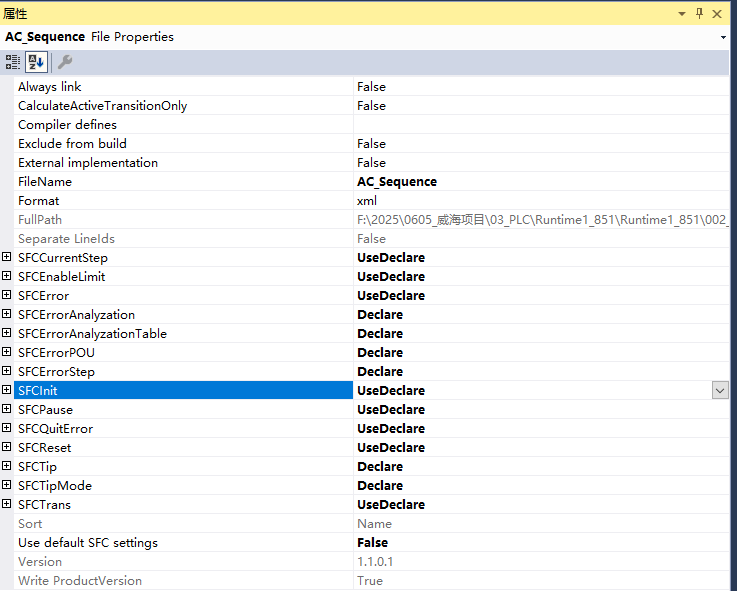Viewport: 737px width, 591px height.
Task: Expand the SFCInit property
Action: click(7, 390)
